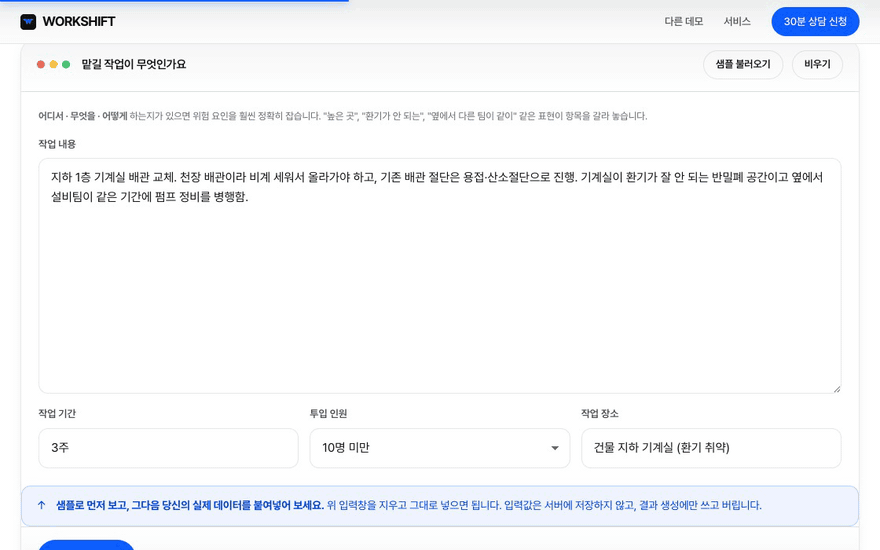This screenshot has width=880, height=550.
Task: Click the 작업 장소 label
Action: (599, 414)
